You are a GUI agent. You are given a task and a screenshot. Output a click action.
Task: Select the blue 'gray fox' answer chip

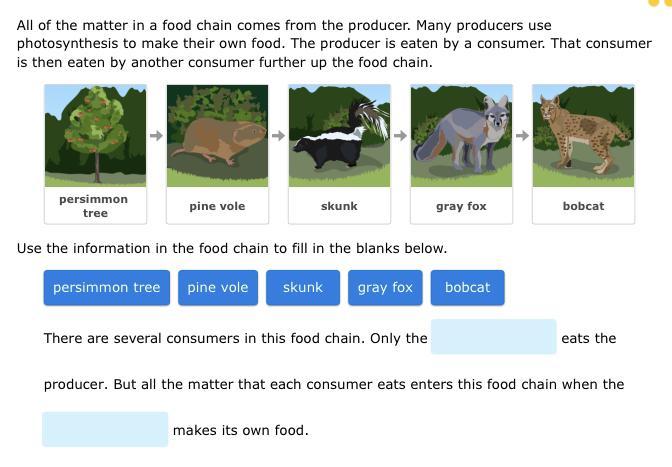click(385, 287)
